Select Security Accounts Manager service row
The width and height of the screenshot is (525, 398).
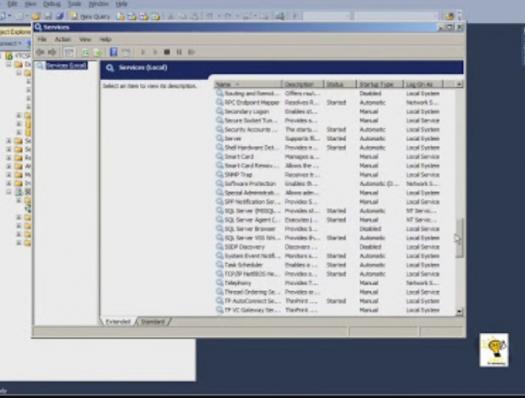click(328, 130)
